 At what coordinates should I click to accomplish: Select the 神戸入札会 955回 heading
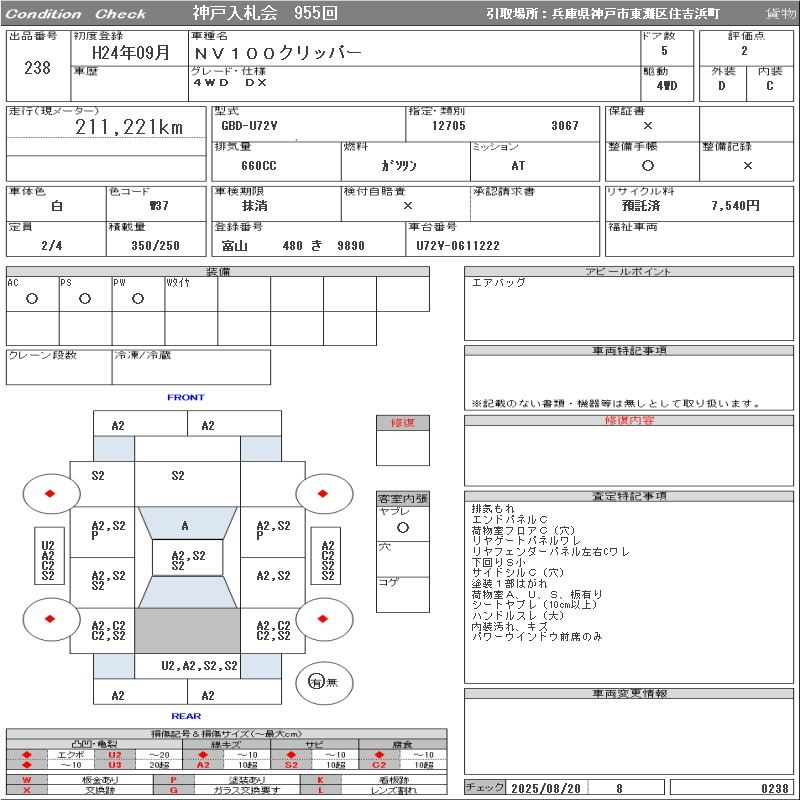[265, 13]
